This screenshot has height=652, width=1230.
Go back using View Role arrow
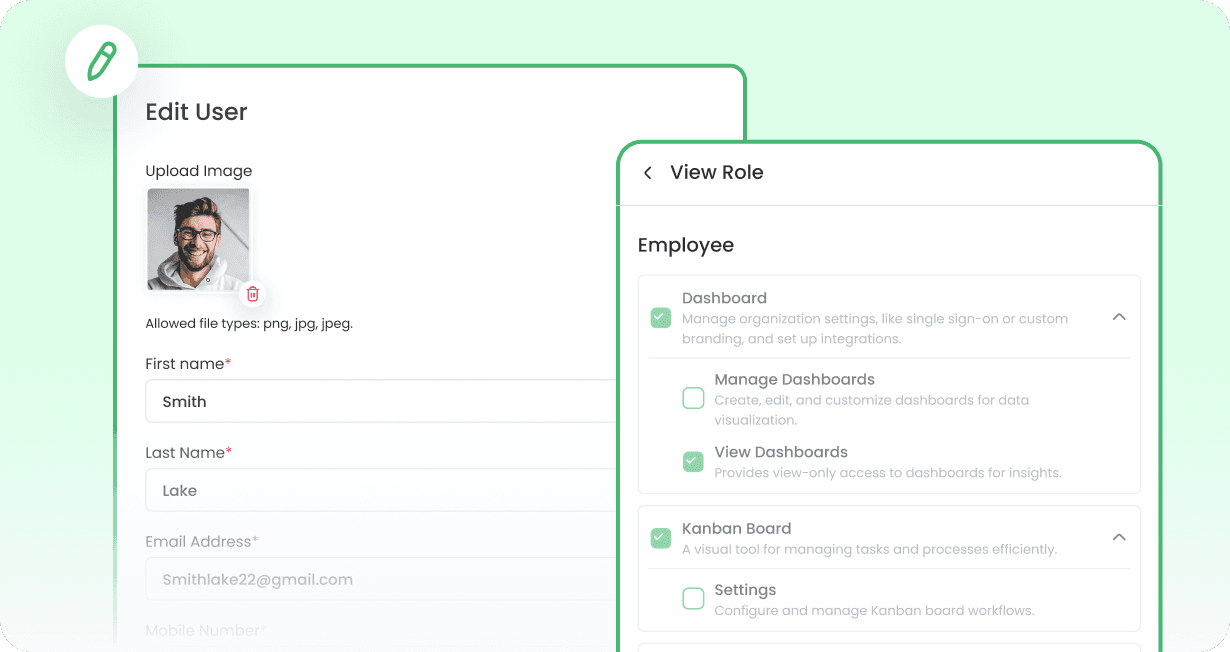(x=648, y=173)
